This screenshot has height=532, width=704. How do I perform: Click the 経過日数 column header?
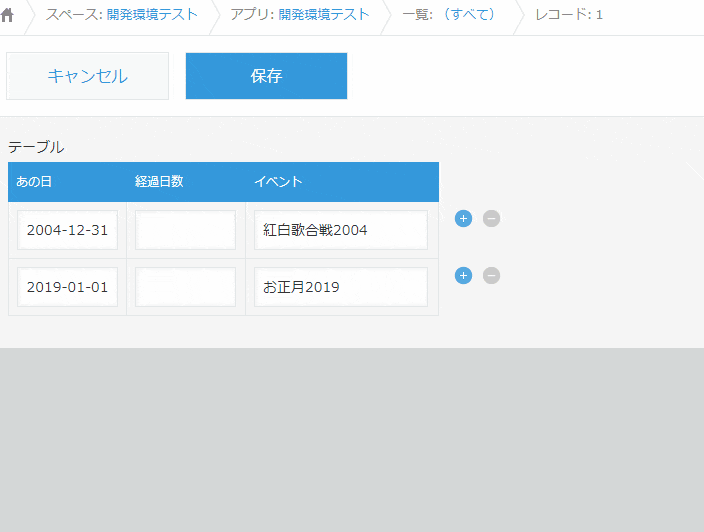click(x=159, y=182)
